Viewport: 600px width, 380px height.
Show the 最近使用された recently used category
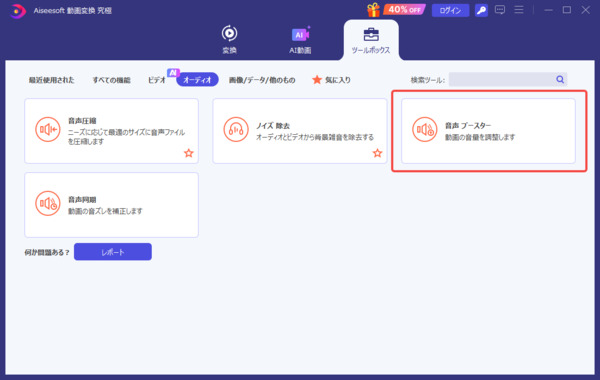coord(51,80)
